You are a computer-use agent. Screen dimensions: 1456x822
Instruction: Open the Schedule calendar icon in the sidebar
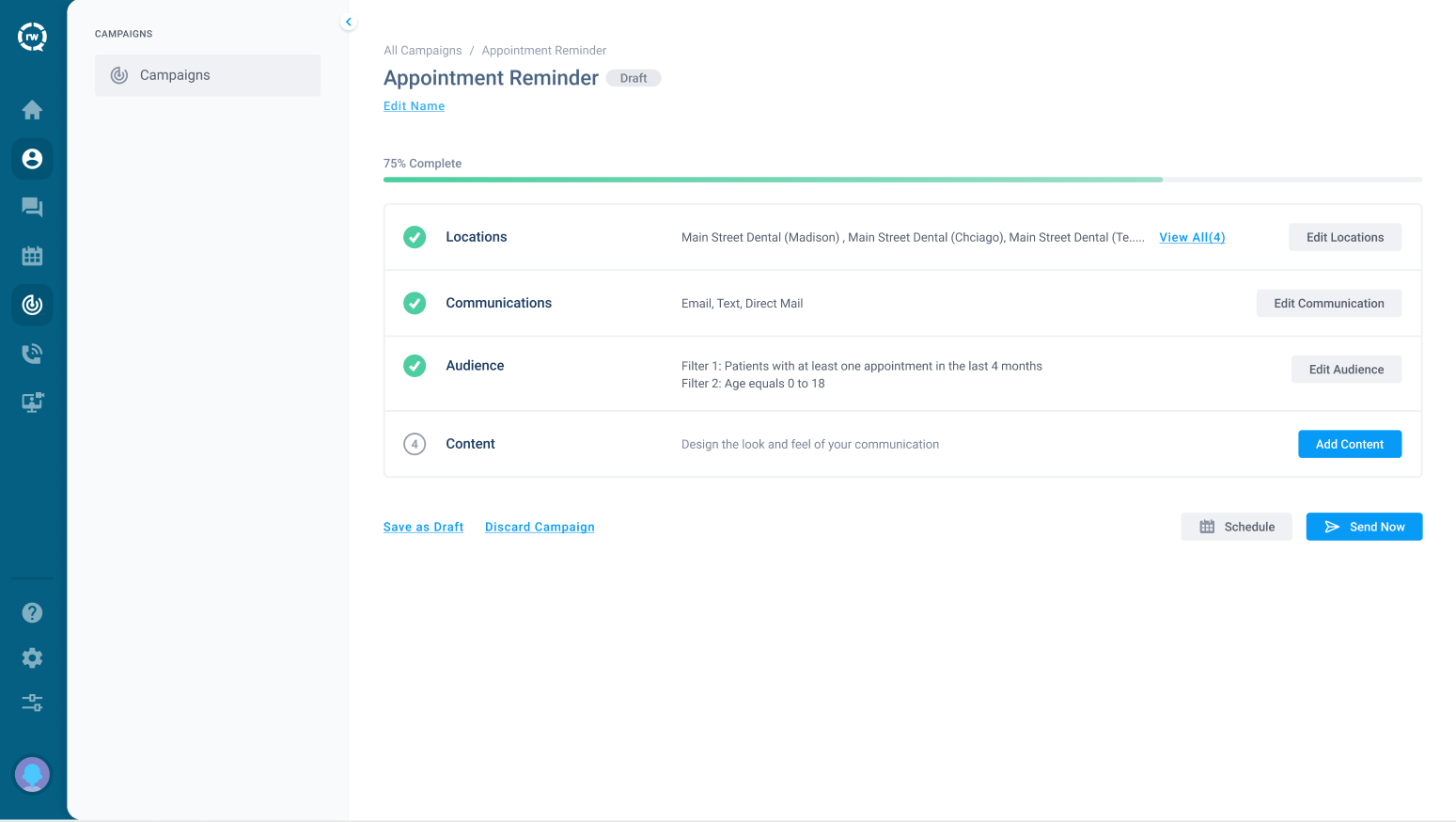[32, 256]
